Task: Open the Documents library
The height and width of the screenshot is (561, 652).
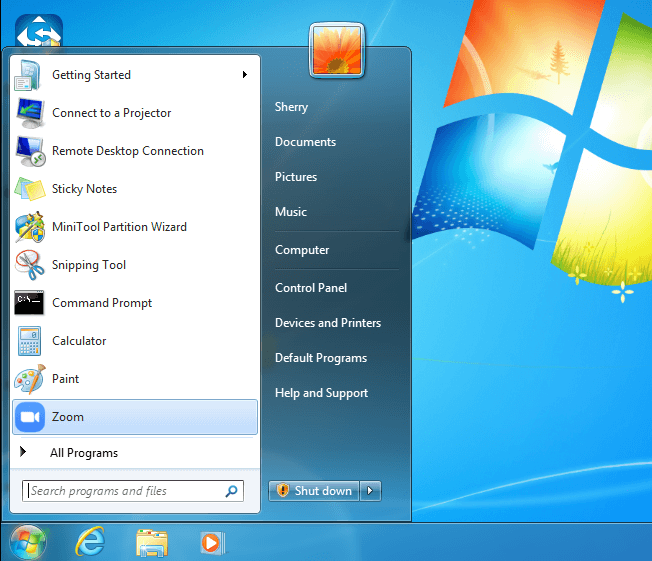Action: [305, 142]
